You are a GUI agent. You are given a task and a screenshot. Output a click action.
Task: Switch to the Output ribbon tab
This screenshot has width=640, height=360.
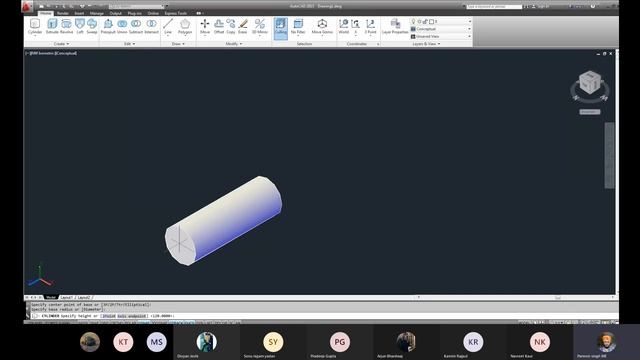pos(116,13)
